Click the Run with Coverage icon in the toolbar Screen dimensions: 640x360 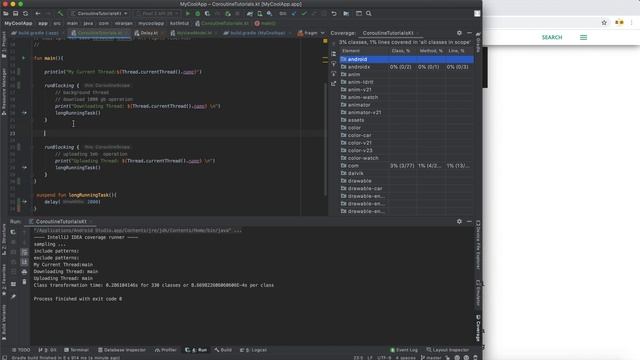click(207, 13)
